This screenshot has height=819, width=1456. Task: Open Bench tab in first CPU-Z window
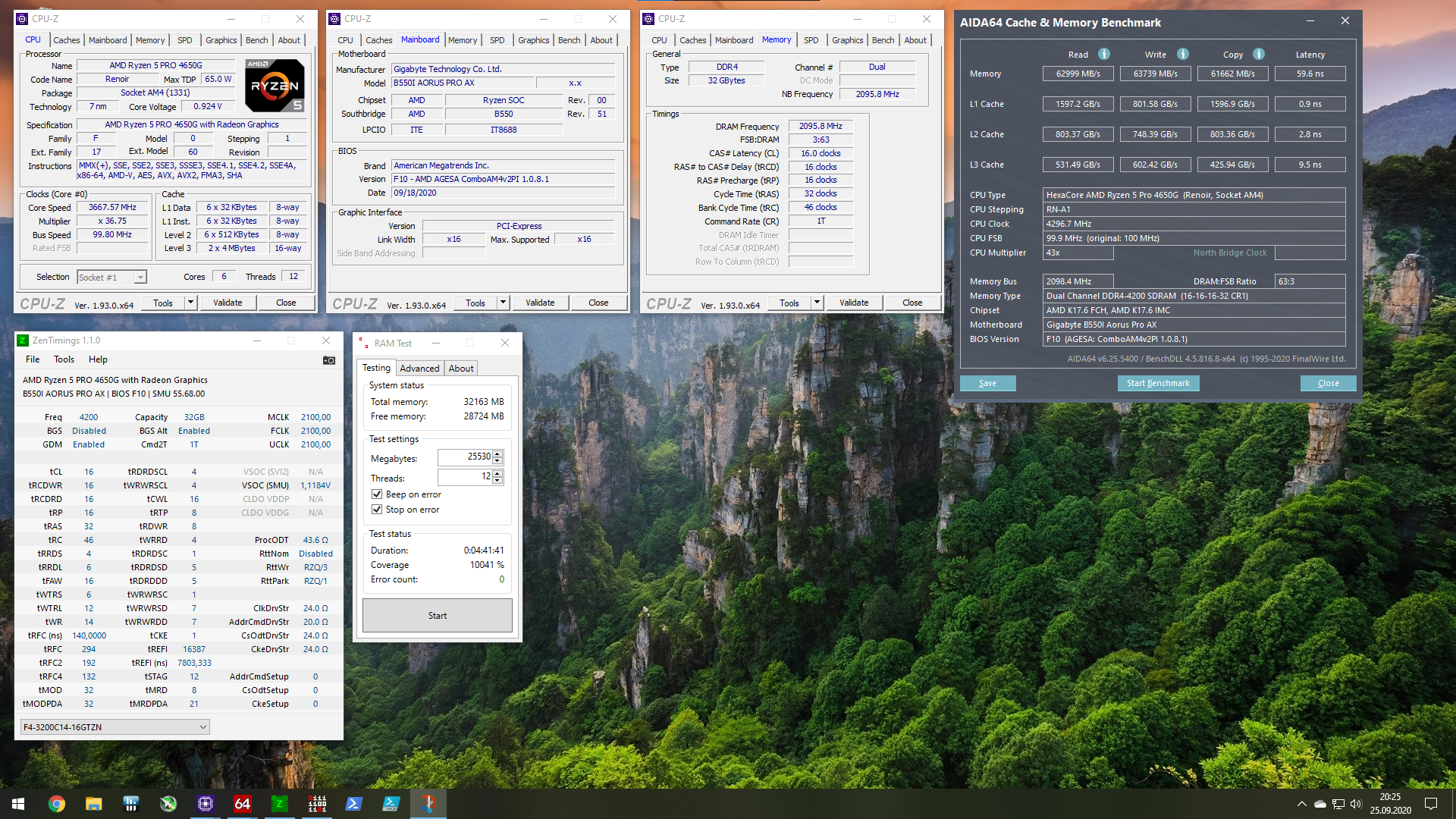257,40
